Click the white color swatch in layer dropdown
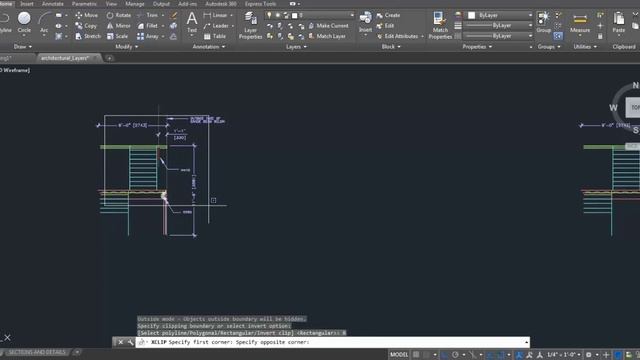Screen dimensions: 640x360 coord(295,15)
